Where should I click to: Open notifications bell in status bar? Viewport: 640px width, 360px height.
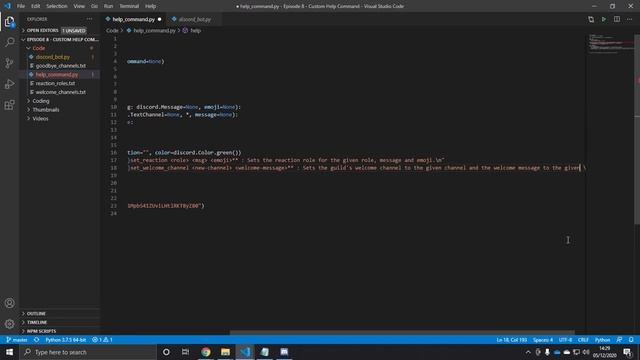[631, 340]
